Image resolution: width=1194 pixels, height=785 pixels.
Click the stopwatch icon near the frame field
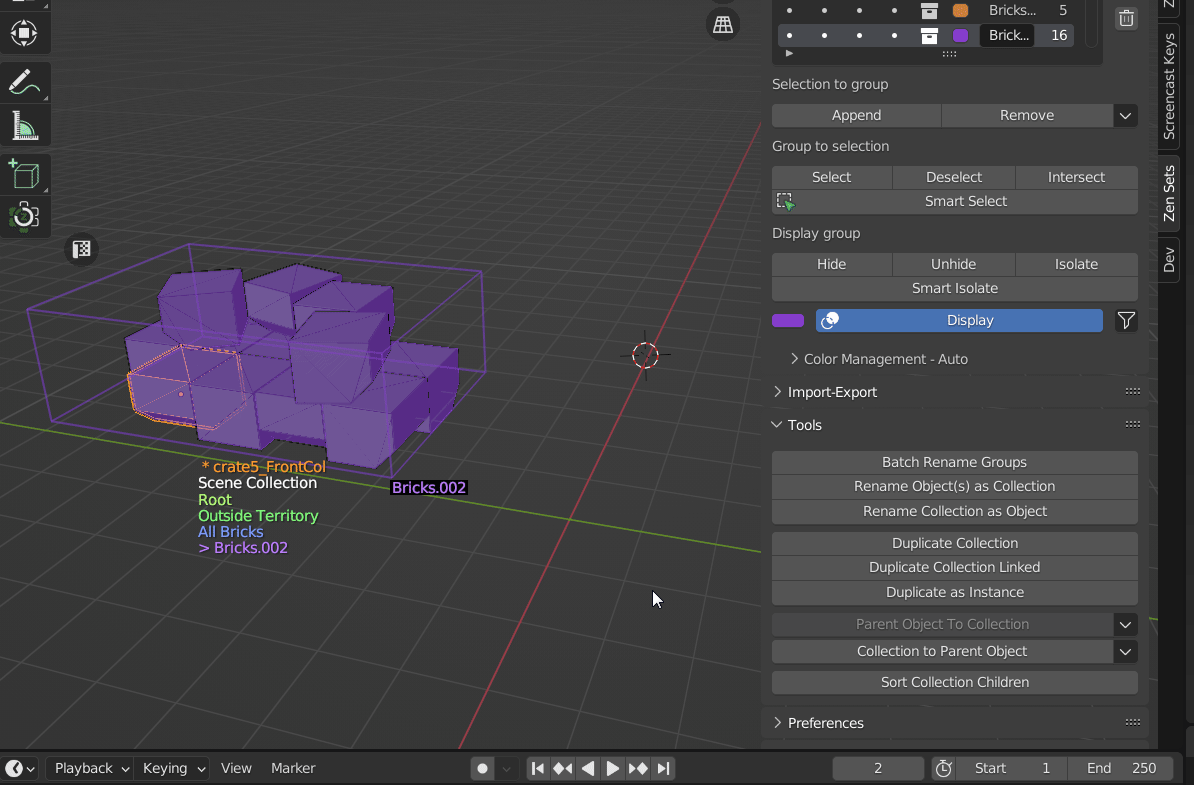tap(942, 768)
